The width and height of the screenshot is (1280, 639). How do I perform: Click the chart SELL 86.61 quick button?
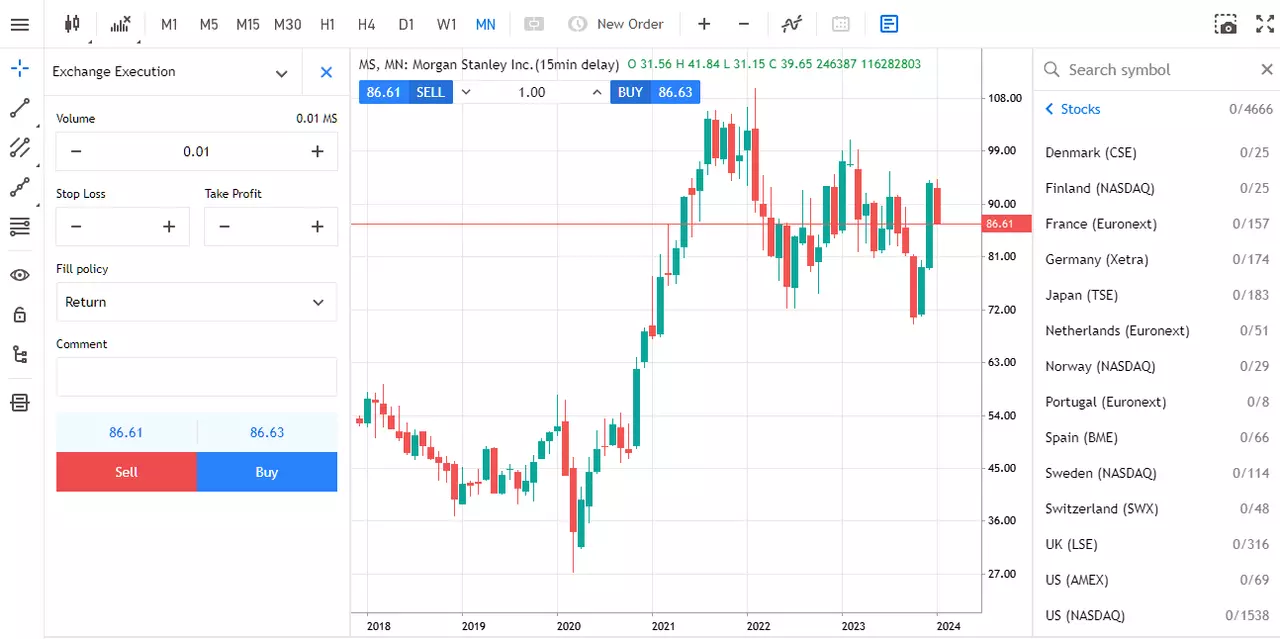click(x=406, y=92)
